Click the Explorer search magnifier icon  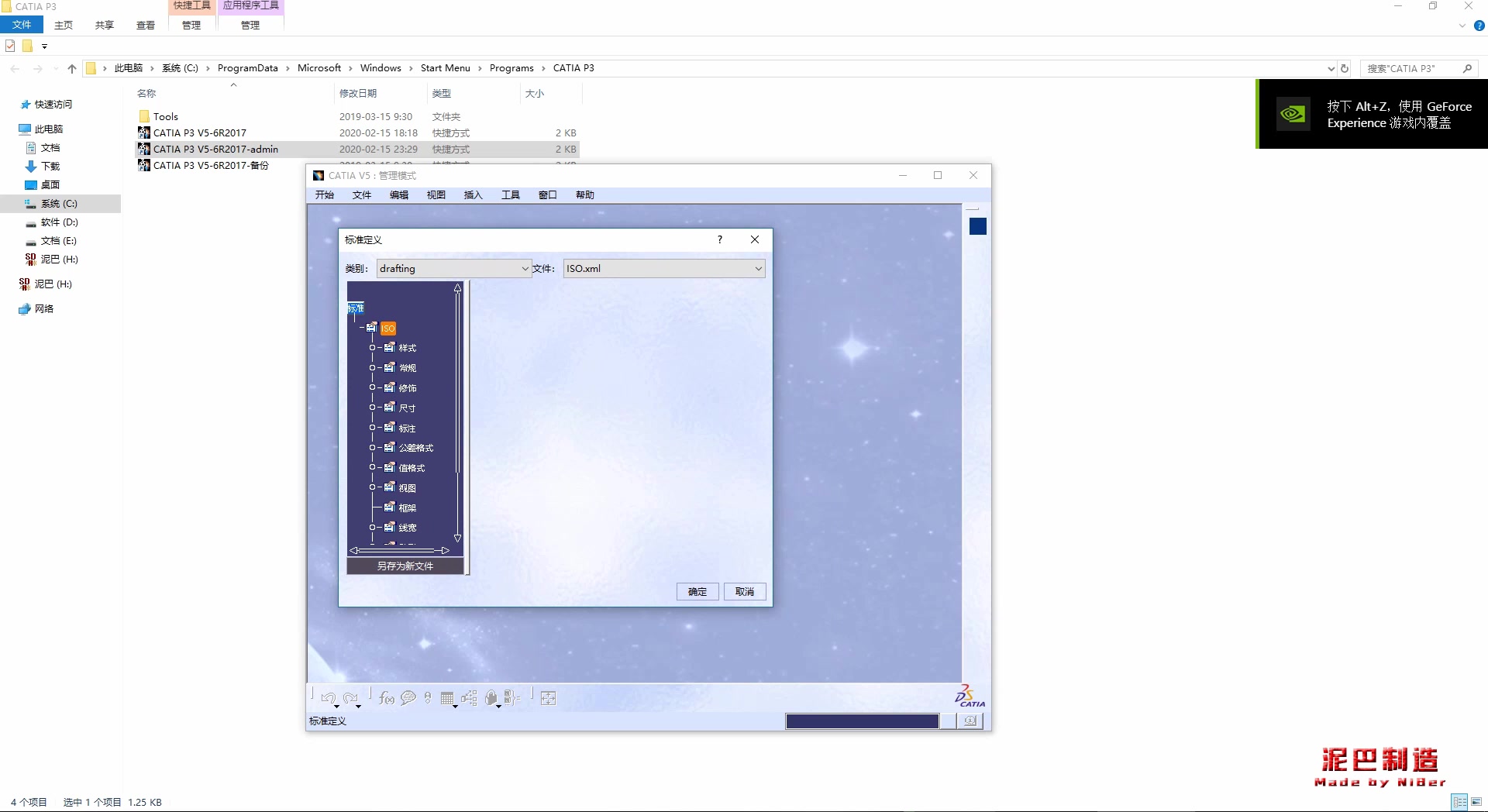coord(1467,68)
